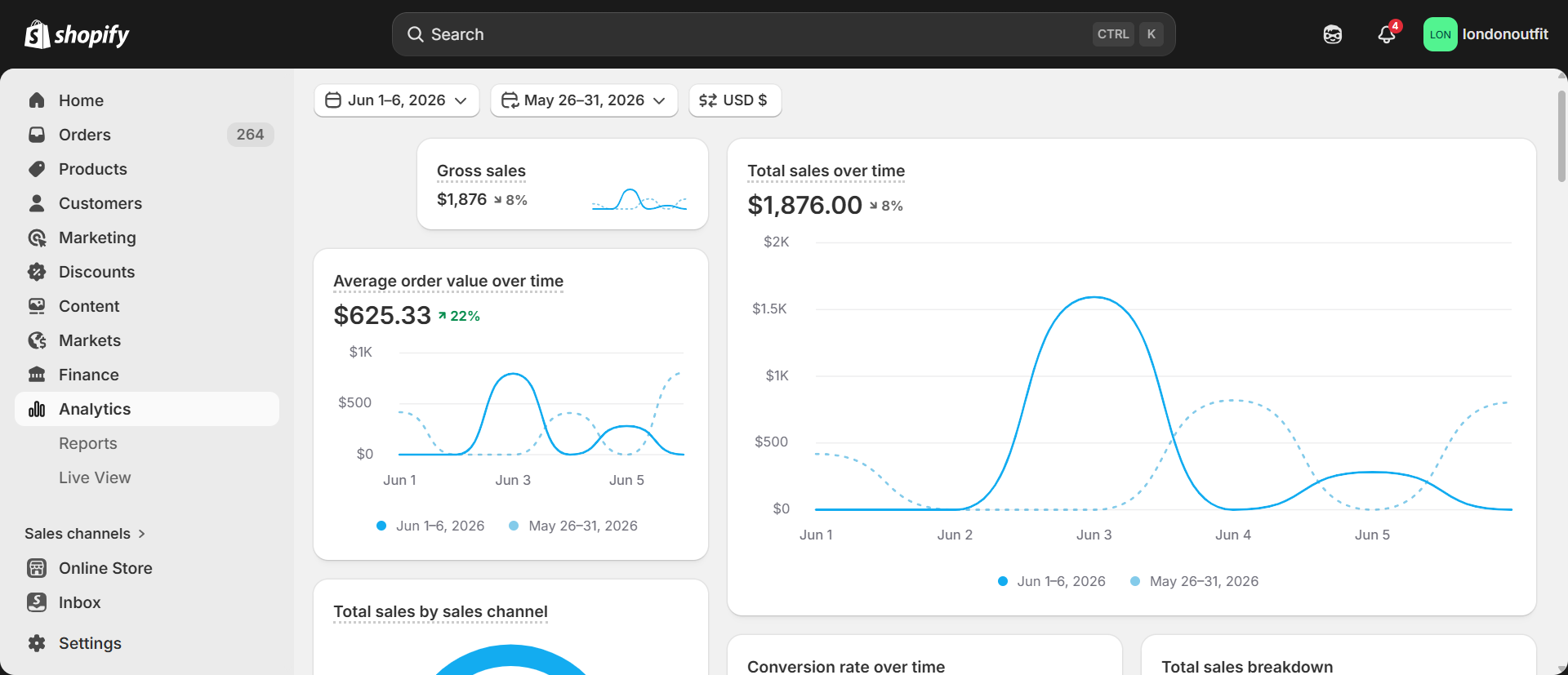Click the 22% increase indicator

pyautogui.click(x=459, y=316)
